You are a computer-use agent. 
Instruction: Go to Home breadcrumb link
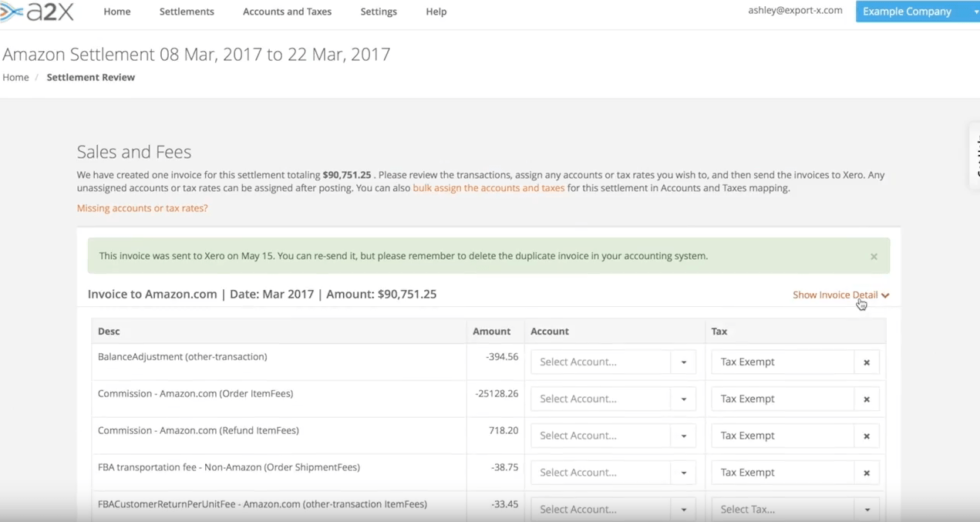[x=16, y=77]
